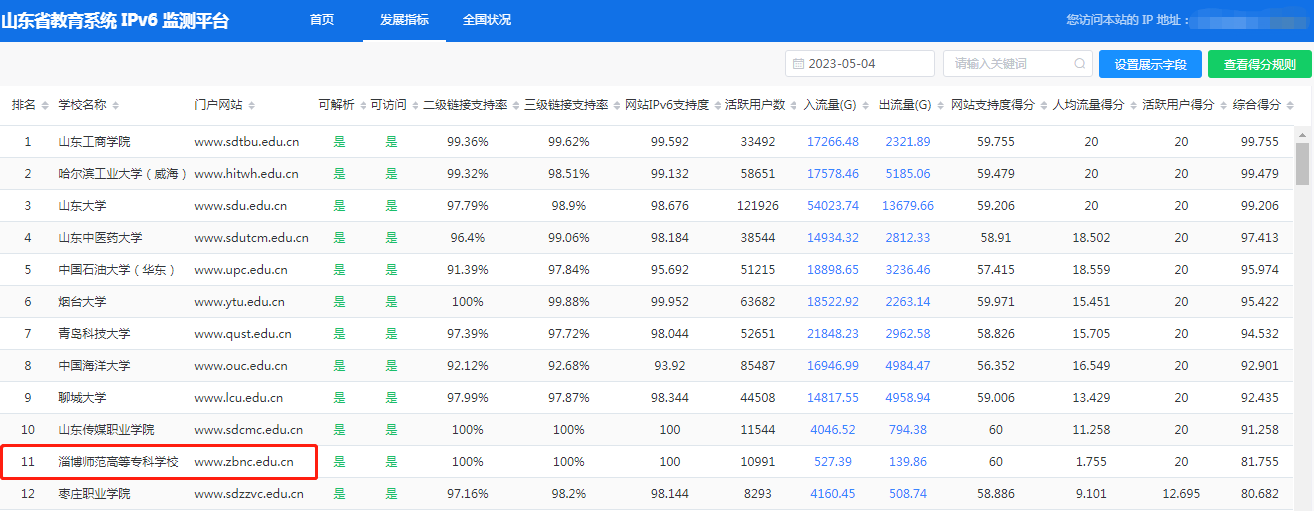1314x511 pixels.
Task: Click the calendar icon in date field
Action: [798, 64]
